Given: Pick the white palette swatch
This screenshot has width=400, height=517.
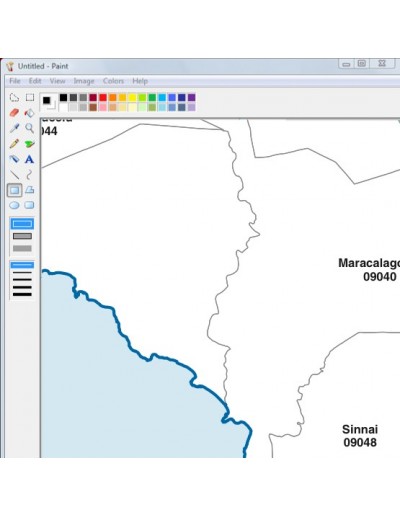Looking at the screenshot, I should tap(63, 107).
